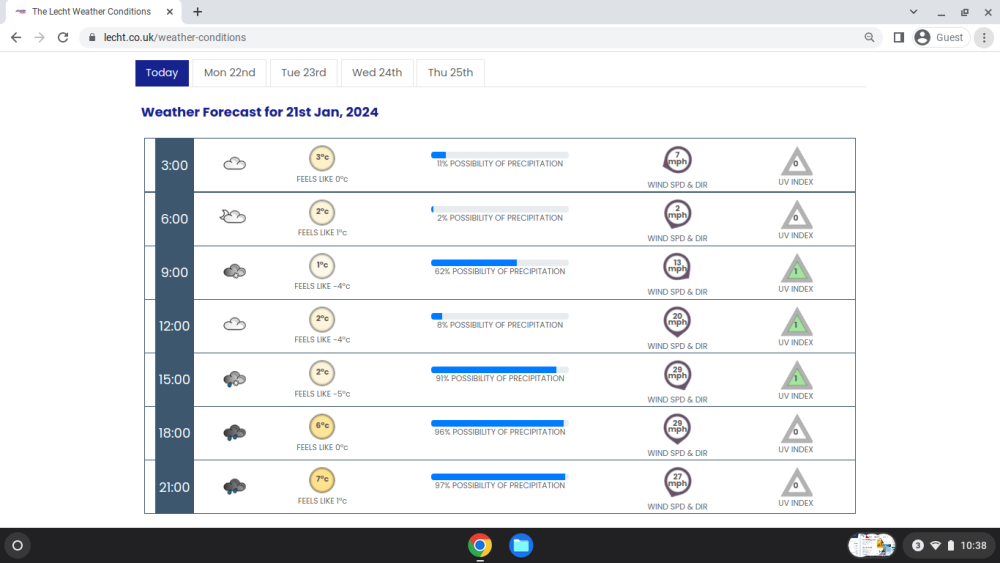Viewport: 1000px width, 563px height.
Task: Expand the tab search dropdown
Action: coord(913,11)
